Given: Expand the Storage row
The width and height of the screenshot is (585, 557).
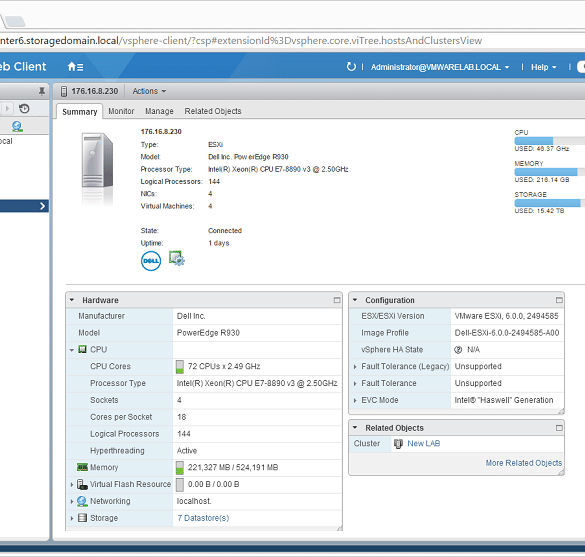Looking at the screenshot, I should click(x=72, y=518).
